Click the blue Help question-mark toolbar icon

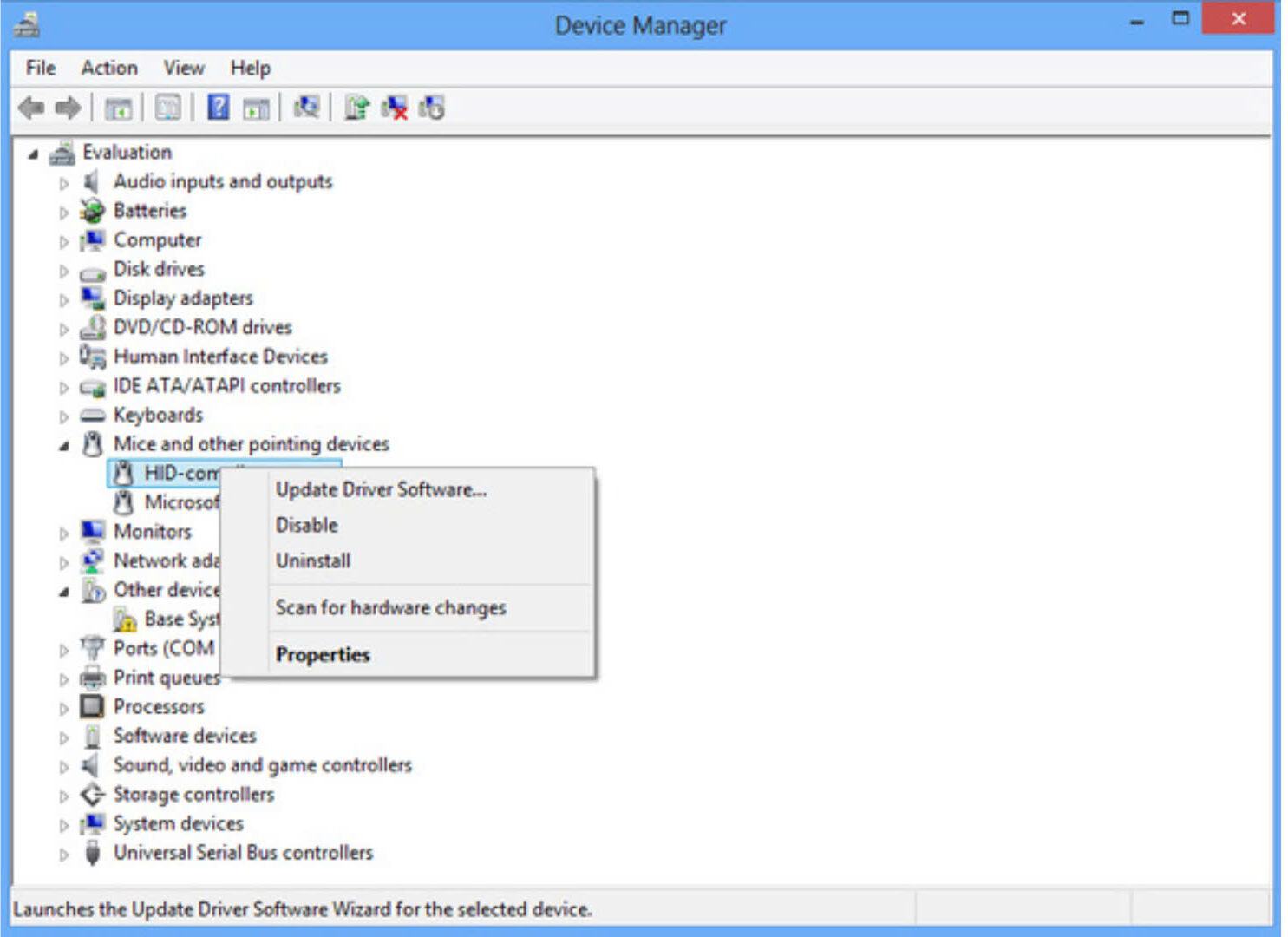tap(219, 108)
